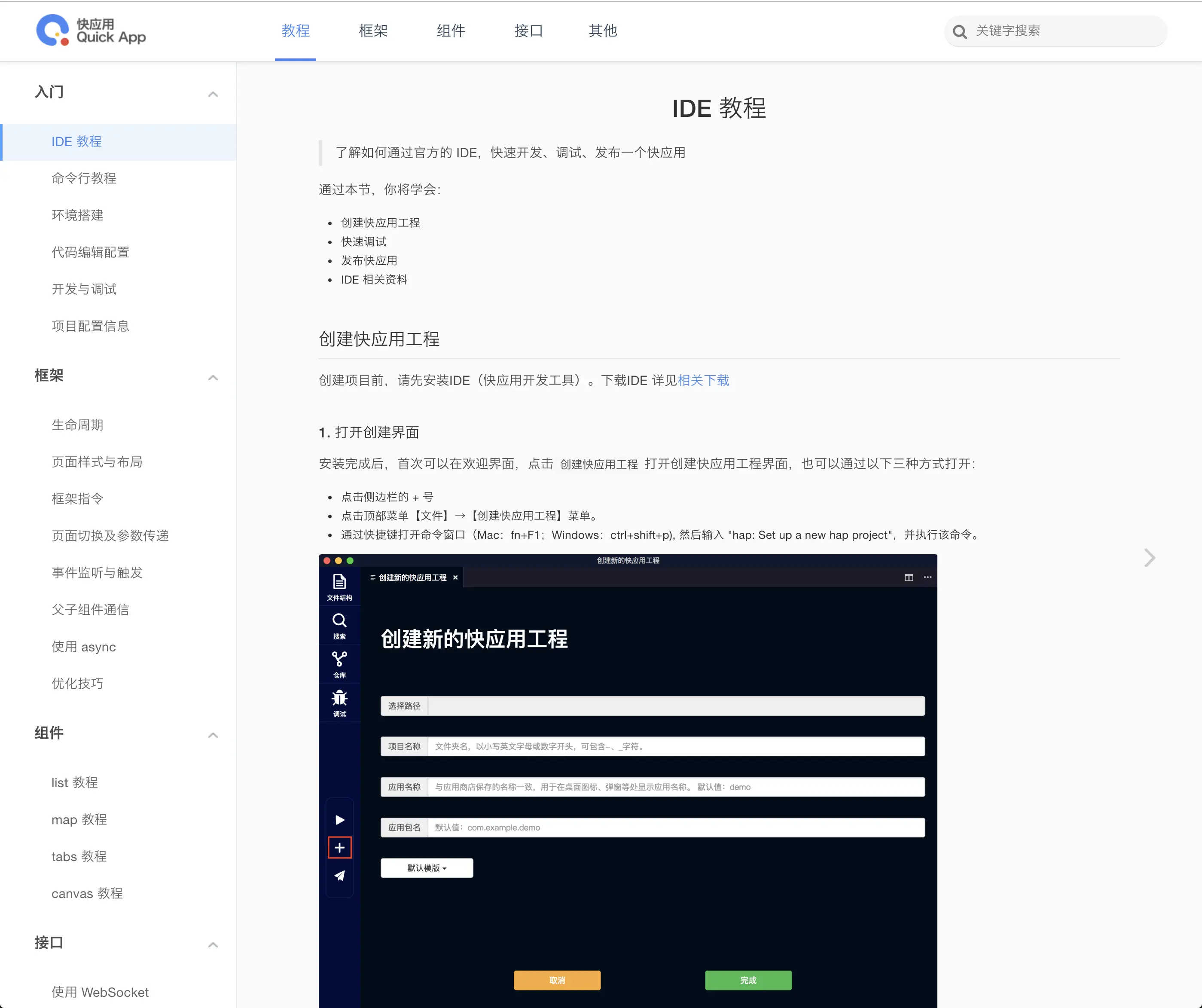Click the search magnifier icon

pos(960,31)
